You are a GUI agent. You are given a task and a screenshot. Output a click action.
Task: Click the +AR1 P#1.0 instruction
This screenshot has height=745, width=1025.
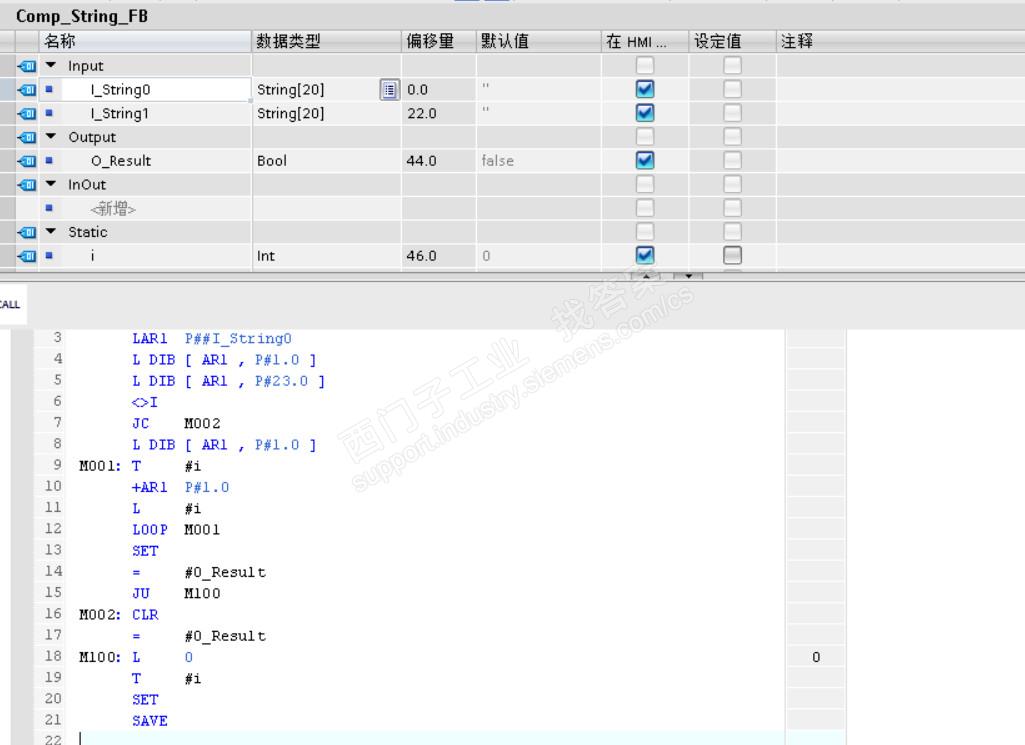point(180,487)
